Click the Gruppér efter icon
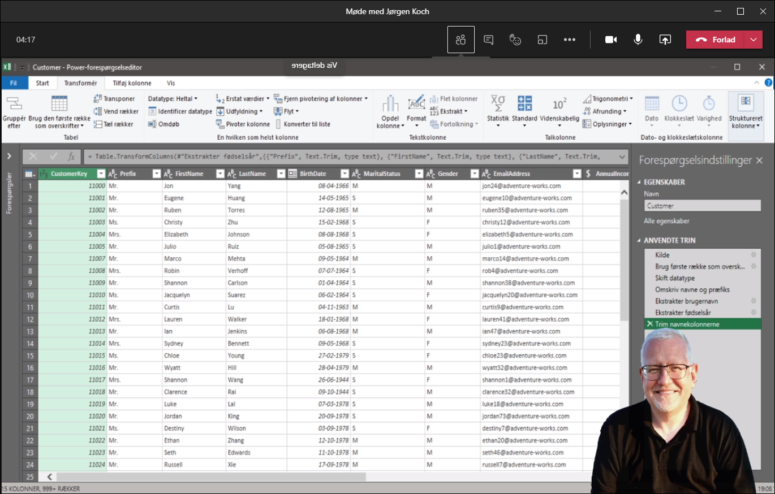The width and height of the screenshot is (775, 494). click(14, 112)
